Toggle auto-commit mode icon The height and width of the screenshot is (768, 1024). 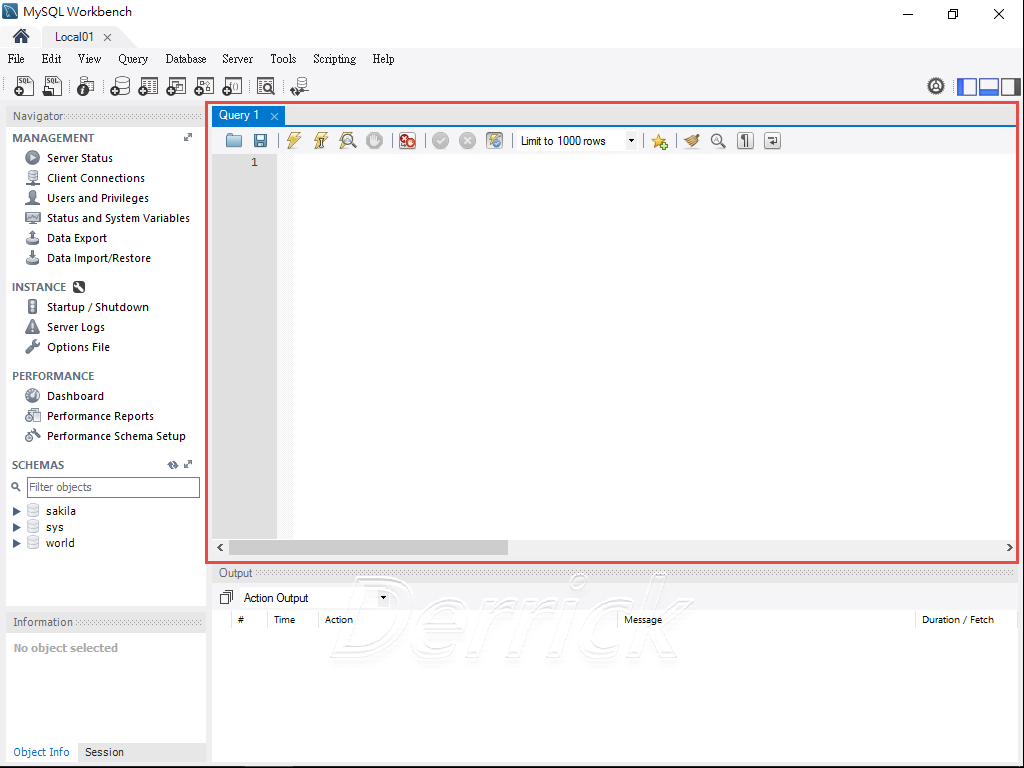click(x=494, y=140)
